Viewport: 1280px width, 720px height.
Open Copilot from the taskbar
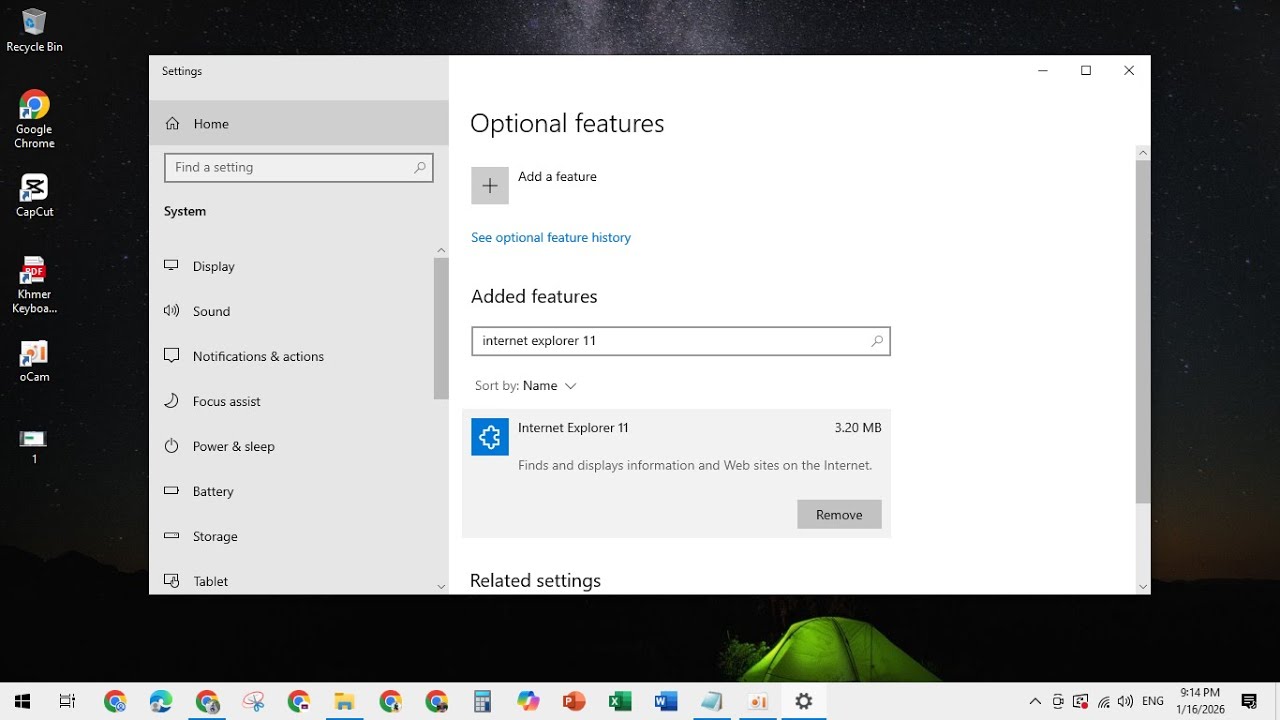(x=529, y=701)
